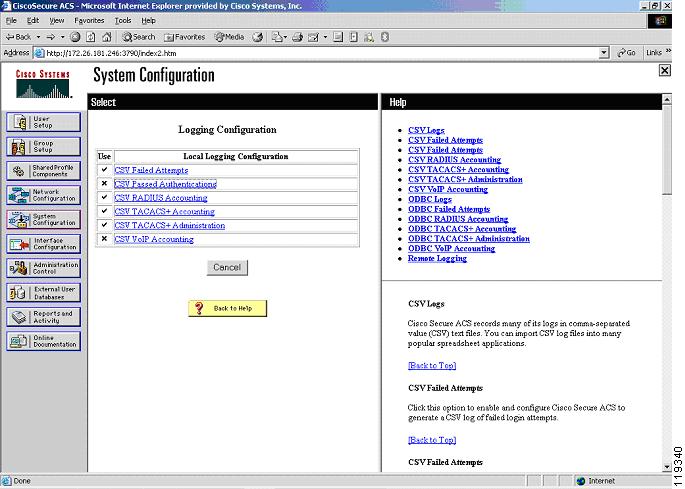Click into the address URL field

tap(317, 53)
